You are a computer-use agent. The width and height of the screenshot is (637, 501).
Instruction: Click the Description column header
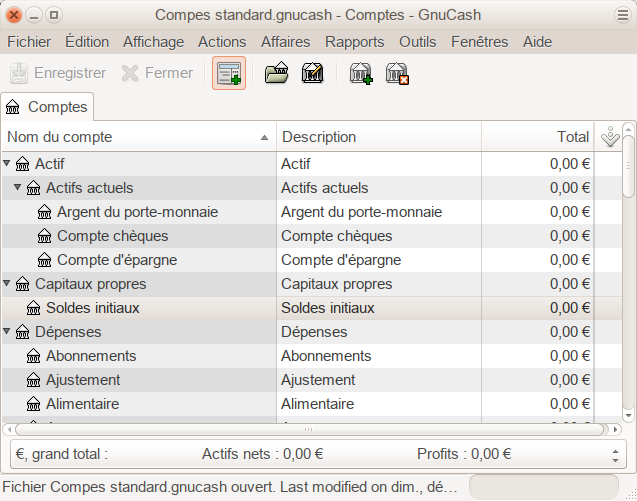pos(378,137)
